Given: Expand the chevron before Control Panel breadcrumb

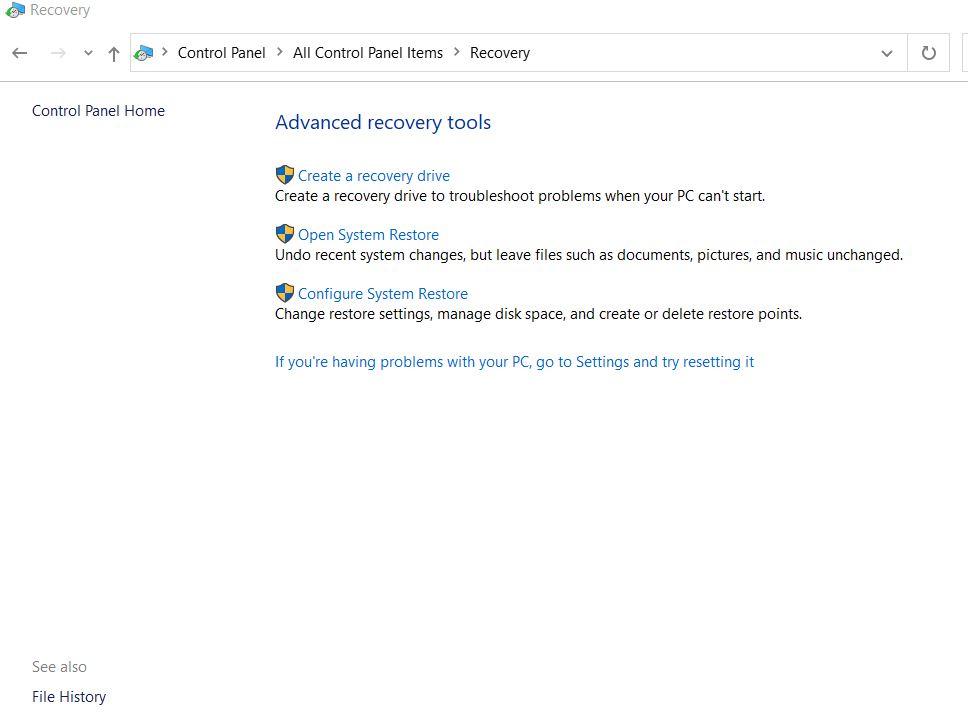Looking at the screenshot, I should click(165, 52).
